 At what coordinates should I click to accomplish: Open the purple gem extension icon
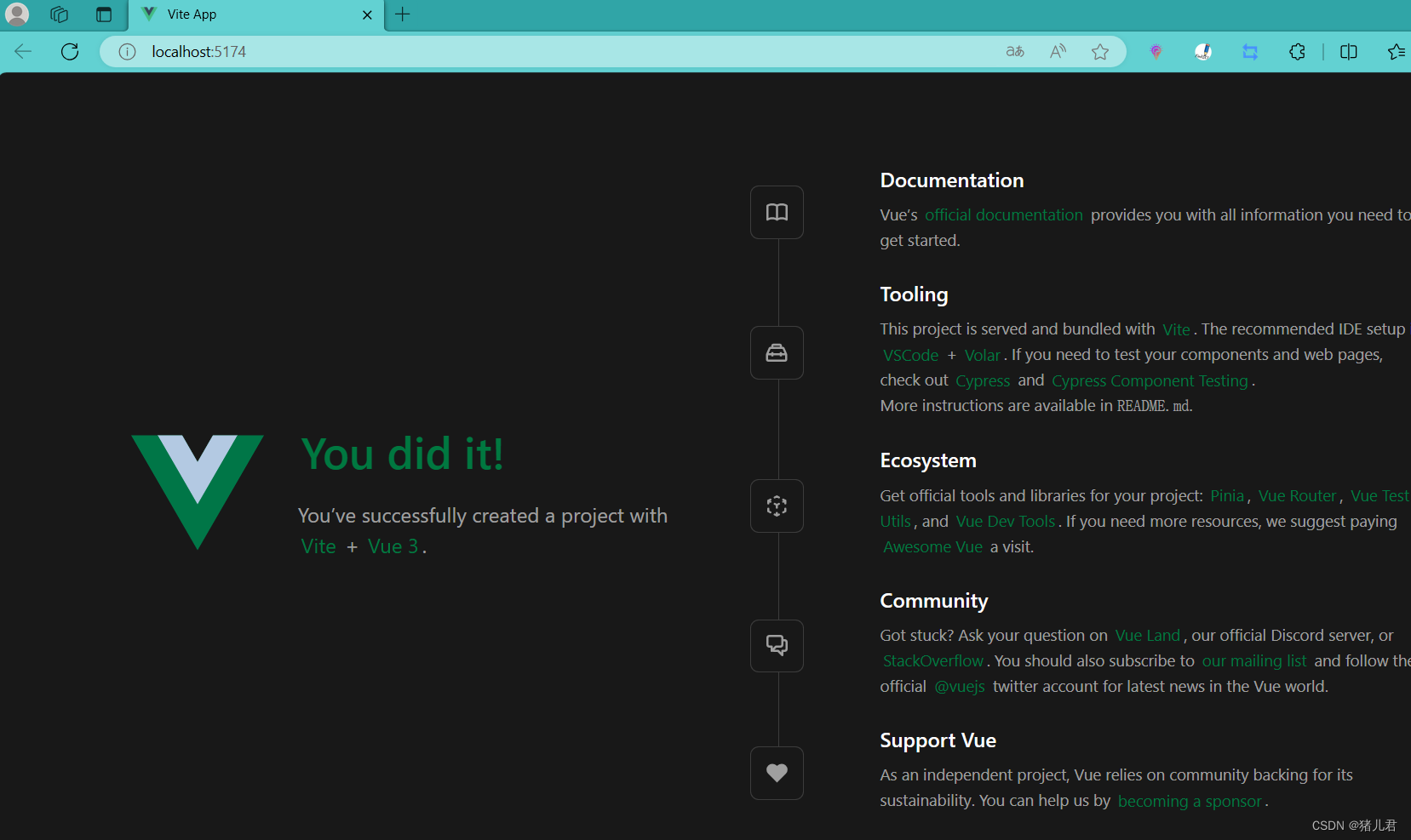1156,52
